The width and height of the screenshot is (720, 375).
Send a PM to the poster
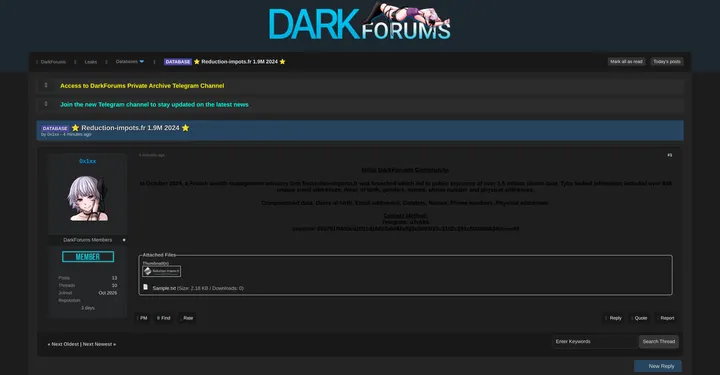coord(142,318)
